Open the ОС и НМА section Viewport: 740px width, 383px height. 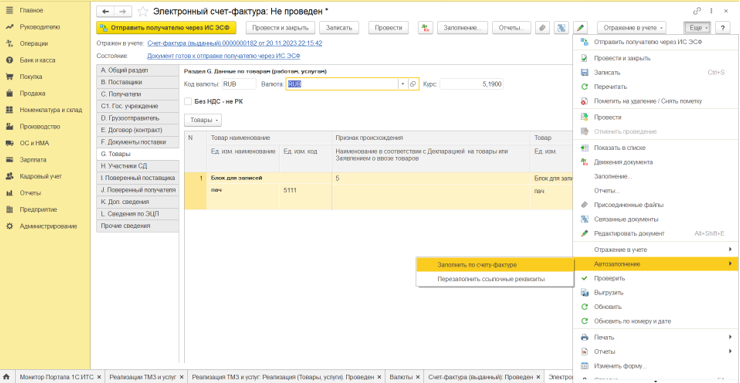coord(34,143)
